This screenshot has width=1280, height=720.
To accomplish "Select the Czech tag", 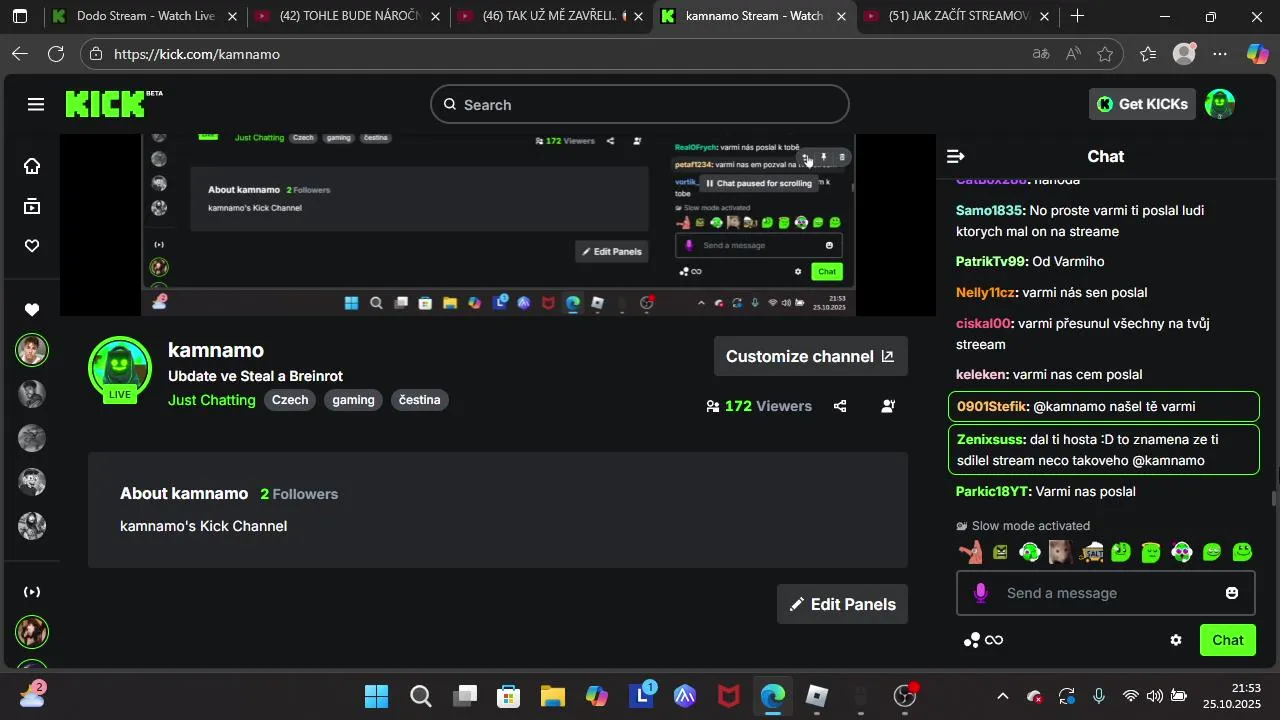I will (290, 400).
